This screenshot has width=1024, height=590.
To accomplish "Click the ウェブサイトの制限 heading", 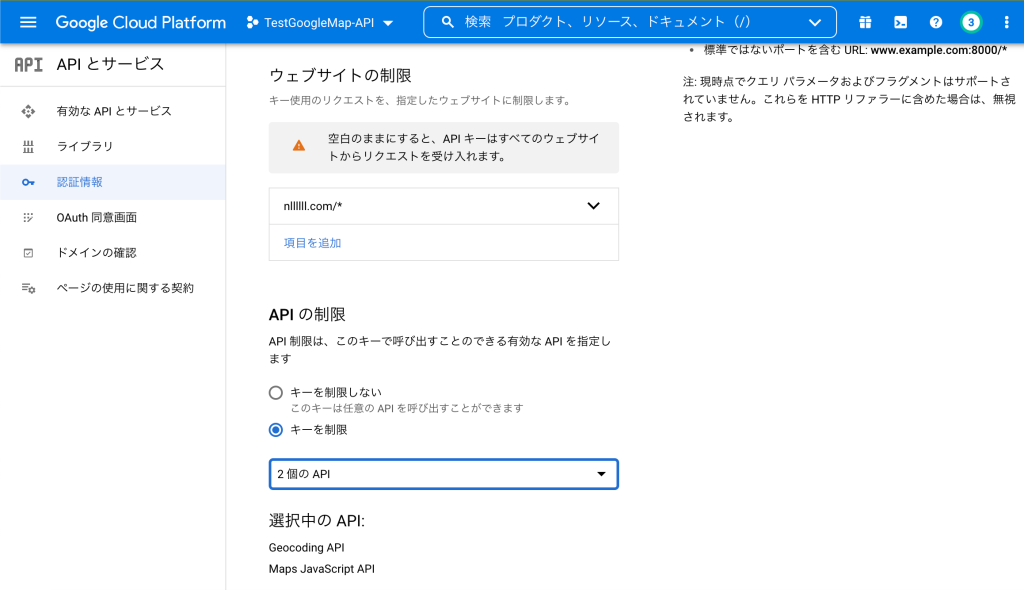I will tap(340, 76).
